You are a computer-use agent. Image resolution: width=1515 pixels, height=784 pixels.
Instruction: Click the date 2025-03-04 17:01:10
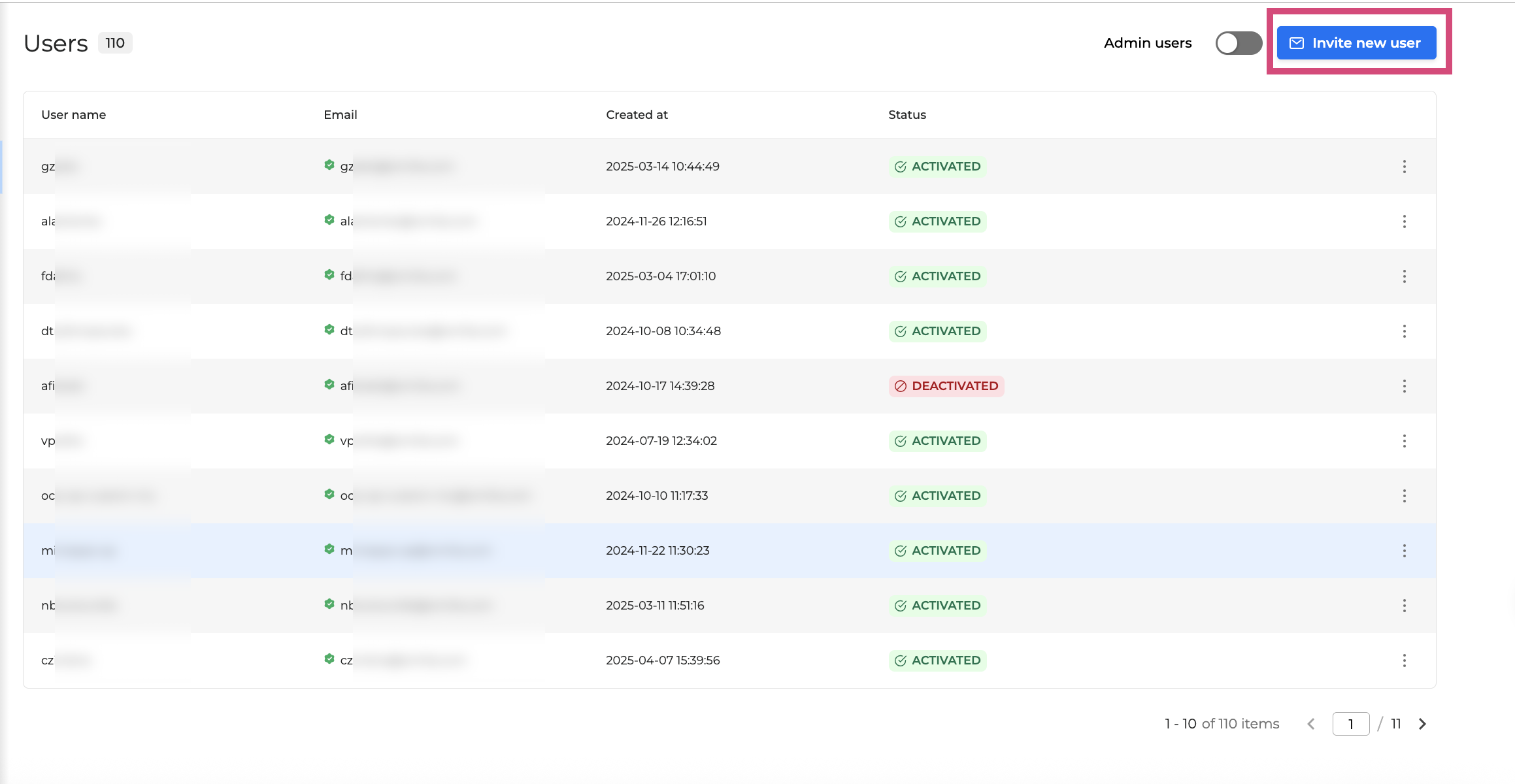pyautogui.click(x=661, y=276)
